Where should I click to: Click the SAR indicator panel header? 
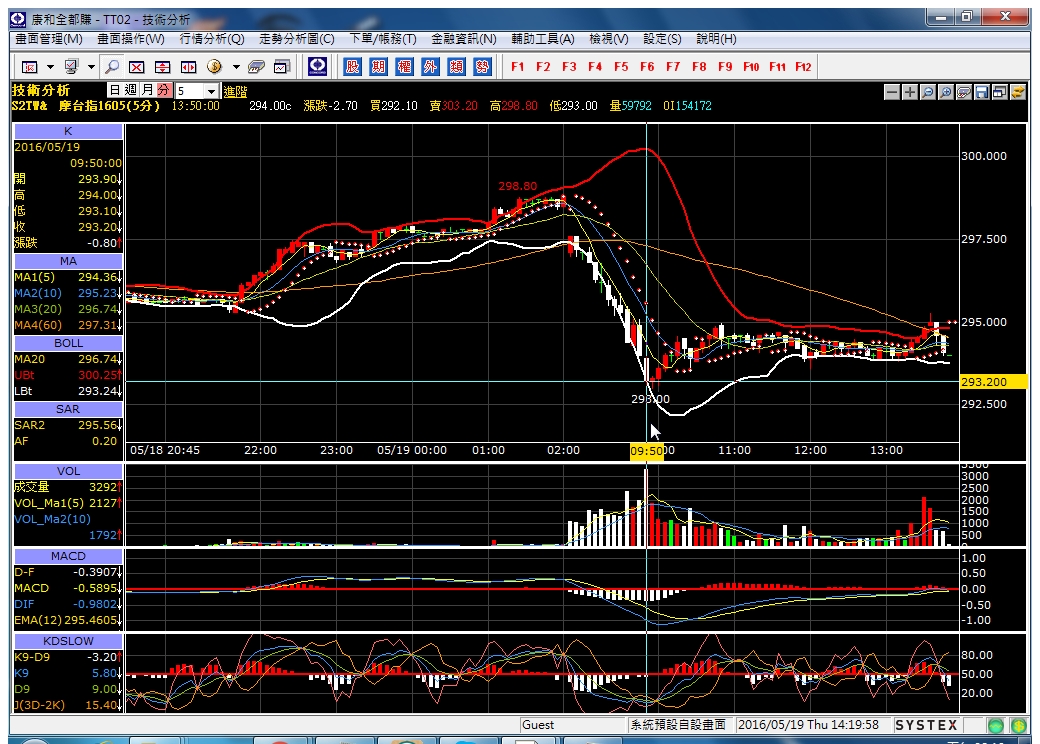tap(68, 409)
